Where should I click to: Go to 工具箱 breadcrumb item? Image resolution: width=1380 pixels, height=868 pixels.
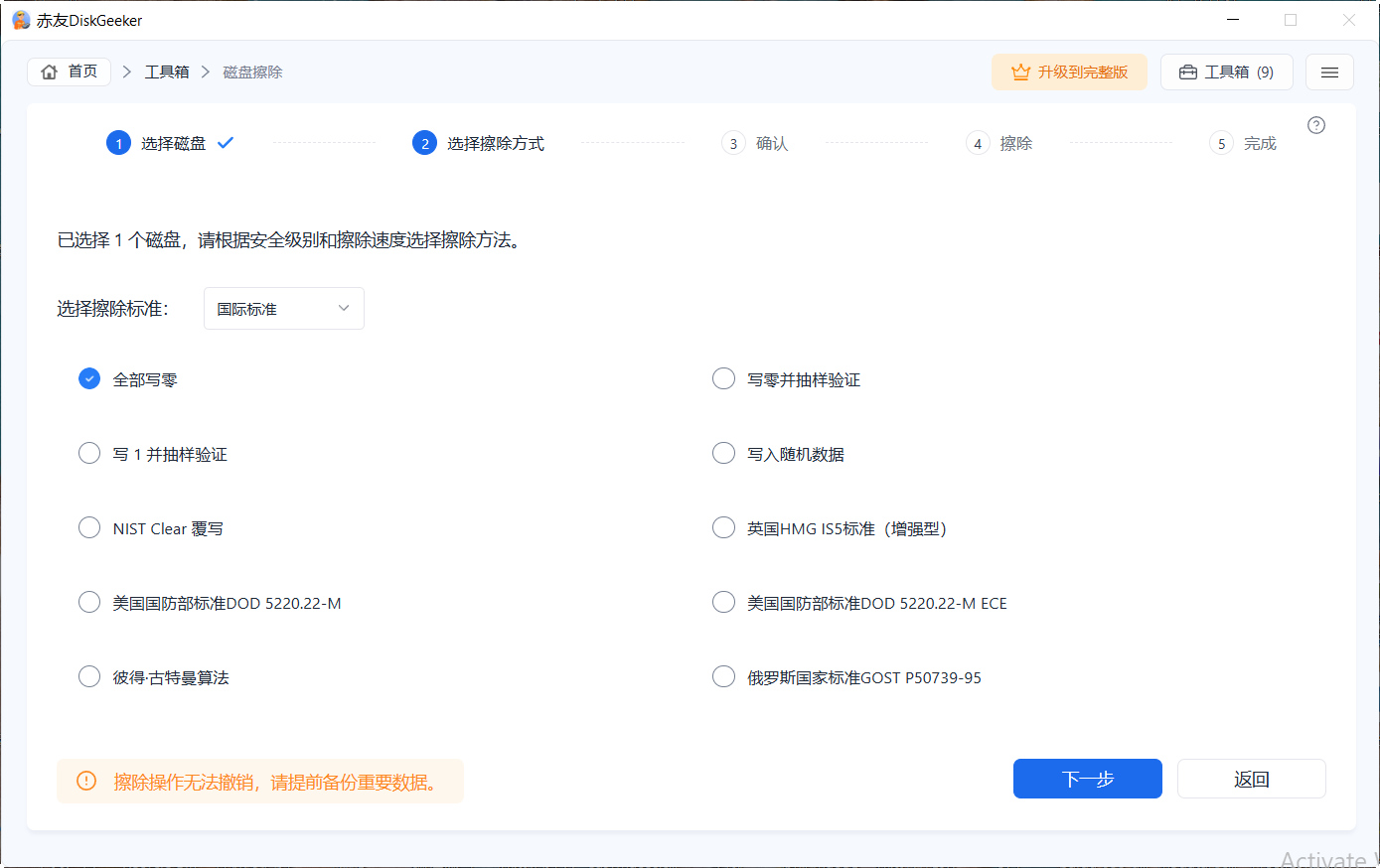pos(167,72)
